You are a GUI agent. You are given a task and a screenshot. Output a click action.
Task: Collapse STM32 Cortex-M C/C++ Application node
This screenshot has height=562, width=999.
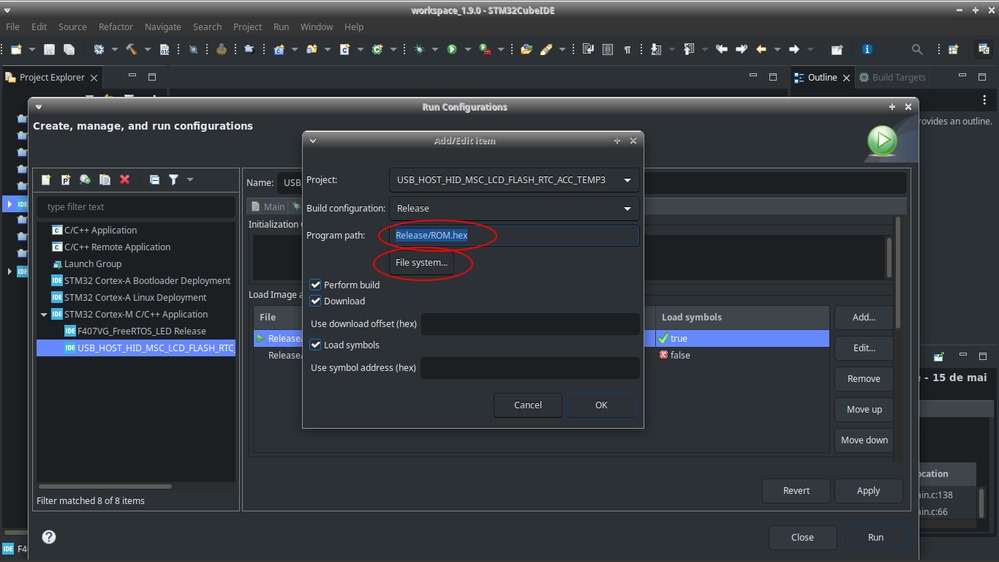coord(44,314)
